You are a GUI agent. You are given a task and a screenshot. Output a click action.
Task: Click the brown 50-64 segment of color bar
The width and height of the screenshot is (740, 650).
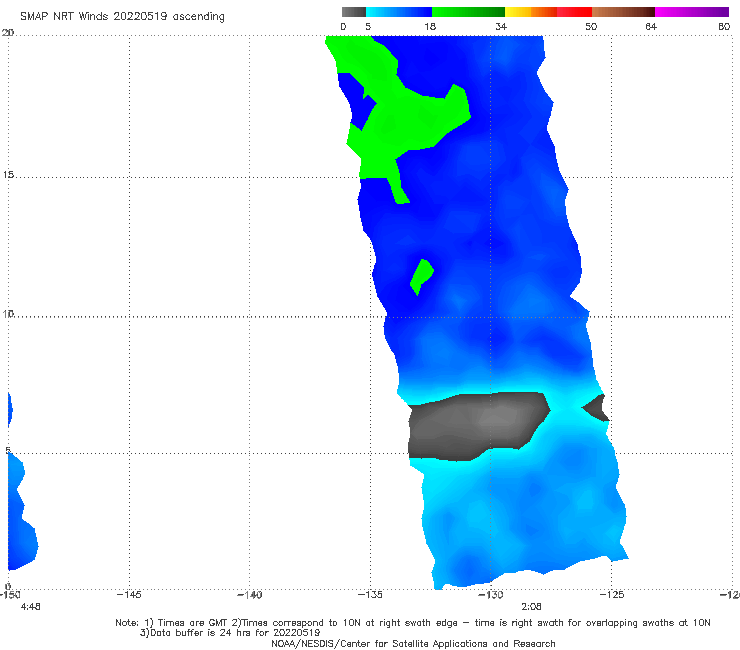[x=623, y=12]
